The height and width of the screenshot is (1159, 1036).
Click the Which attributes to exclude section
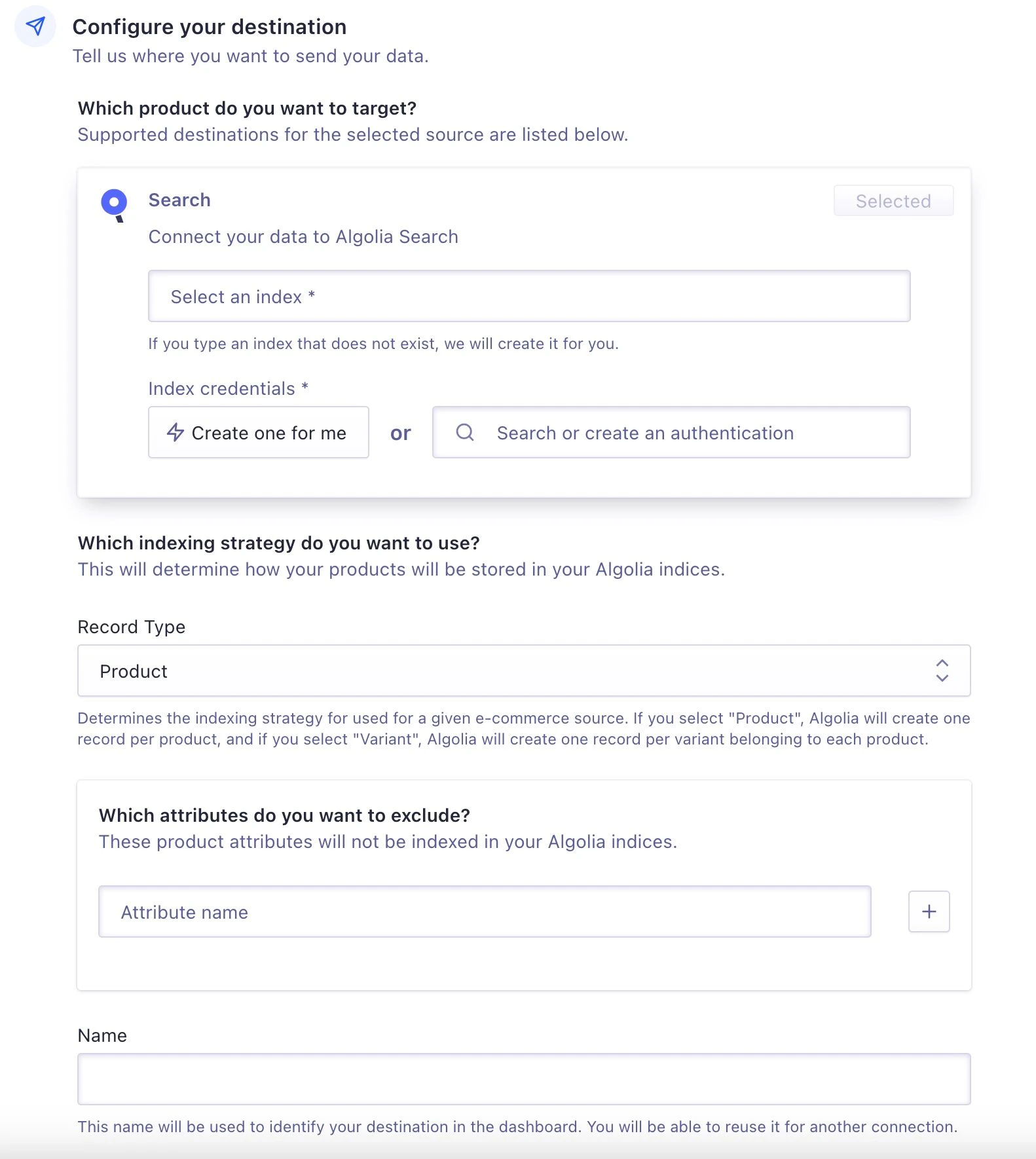point(284,815)
